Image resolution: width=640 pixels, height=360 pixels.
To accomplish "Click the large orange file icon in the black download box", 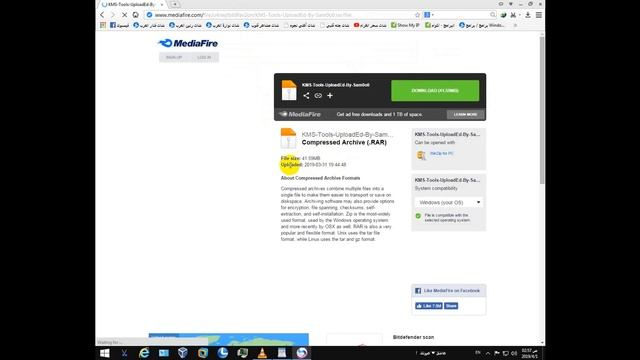I will 289,90.
